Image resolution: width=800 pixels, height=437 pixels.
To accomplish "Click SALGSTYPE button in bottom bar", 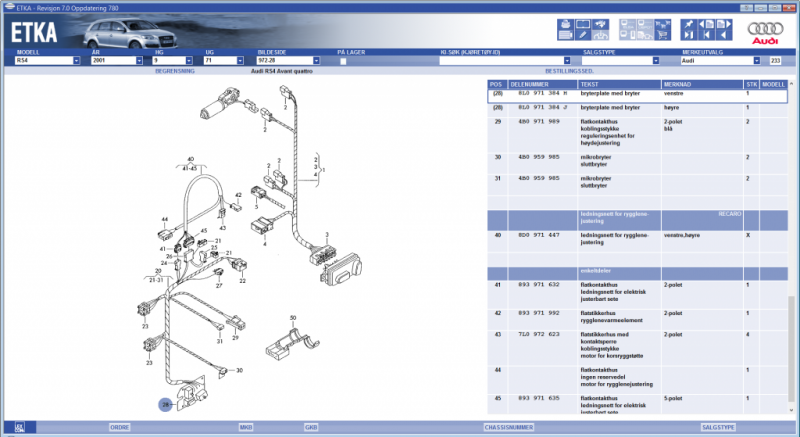I will tap(718, 427).
